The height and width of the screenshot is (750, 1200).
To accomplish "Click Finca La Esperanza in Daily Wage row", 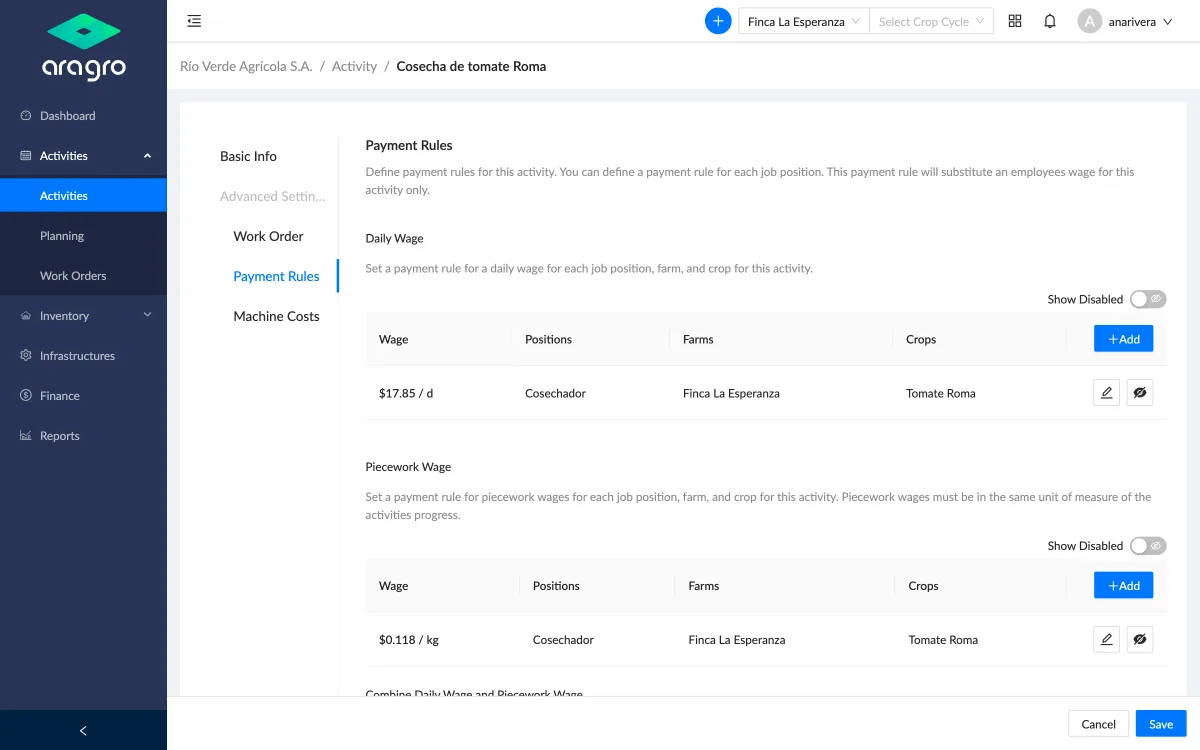I will click(x=731, y=393).
